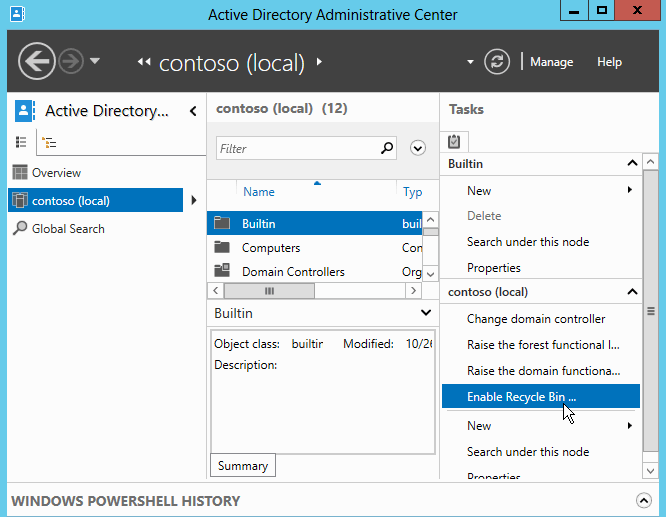
Task: Sort by the Type column header
Action: pyautogui.click(x=412, y=192)
